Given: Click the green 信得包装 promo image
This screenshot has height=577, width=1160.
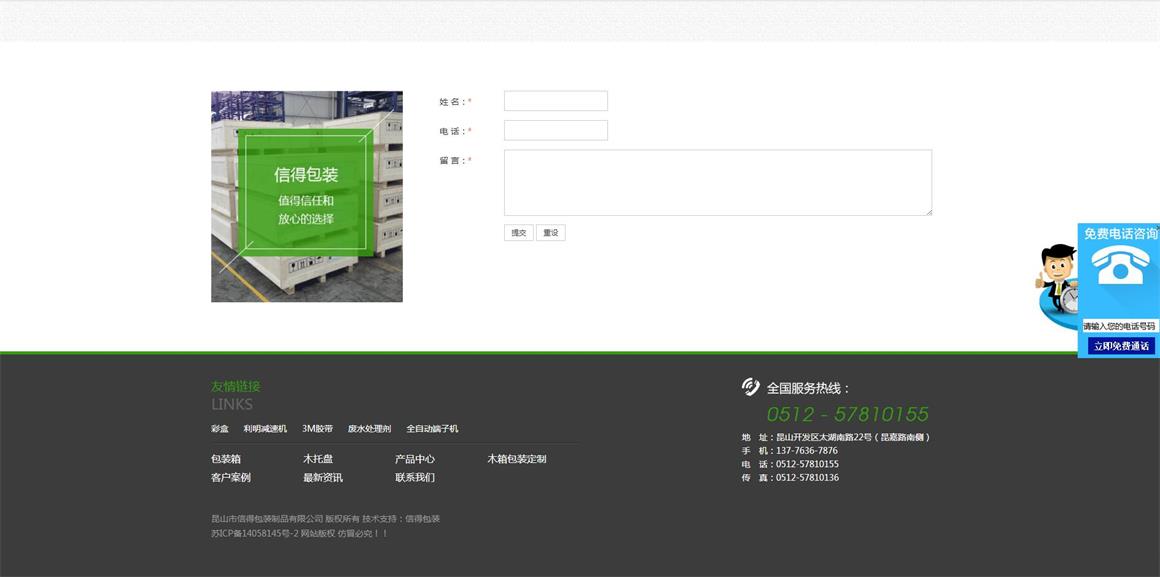Looking at the screenshot, I should pos(306,195).
